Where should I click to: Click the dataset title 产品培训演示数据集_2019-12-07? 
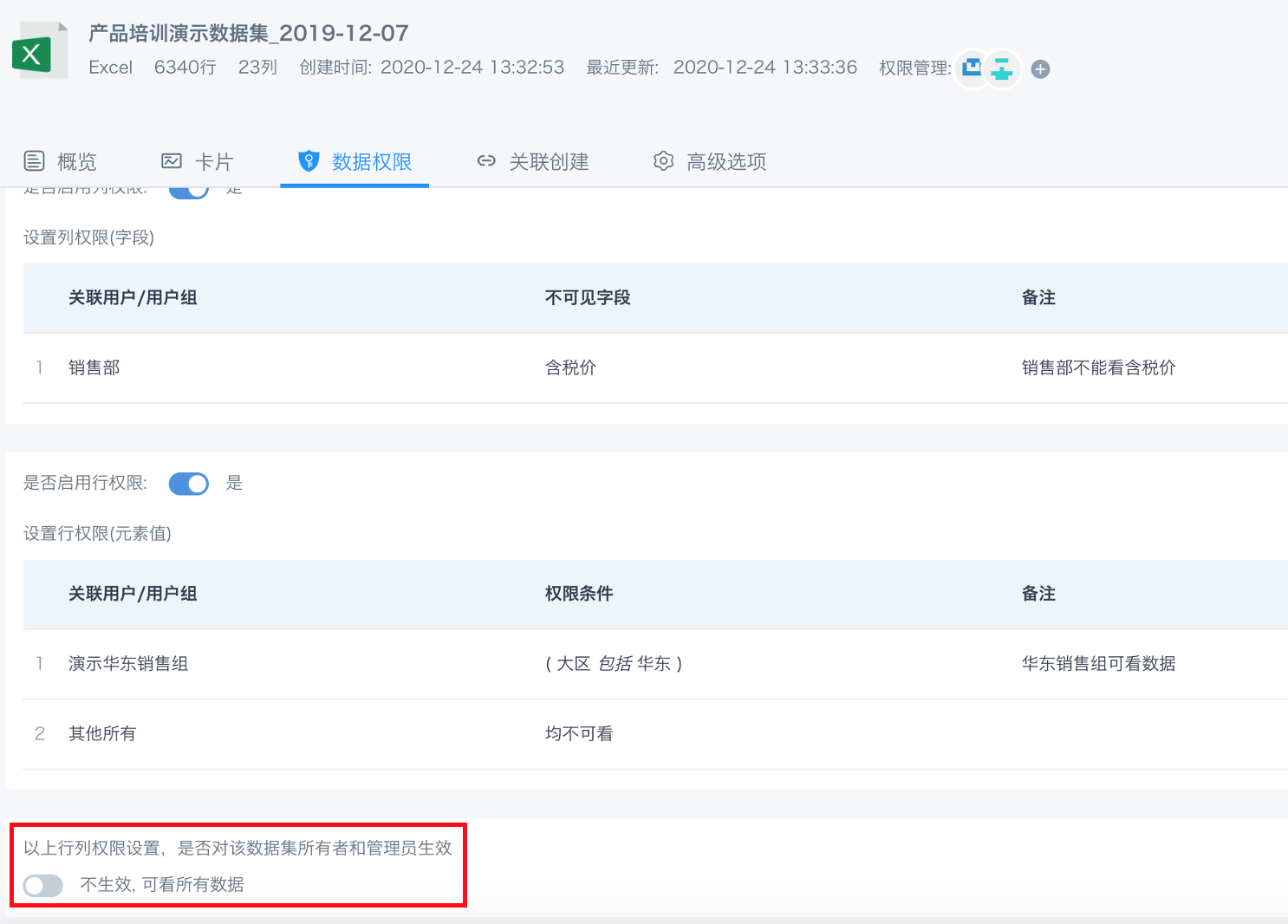(x=249, y=33)
